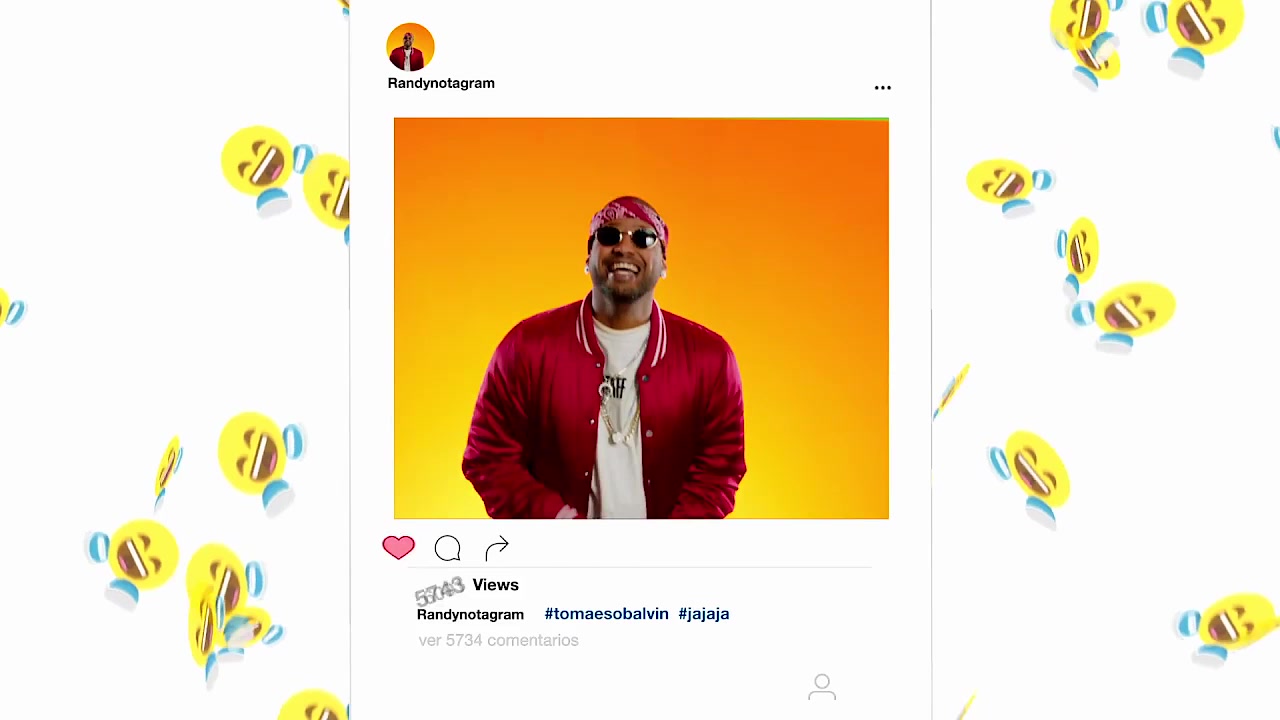Viewport: 1280px width, 720px height.
Task: Expand 'ver 5734 comentarios' comments
Action: (498, 640)
